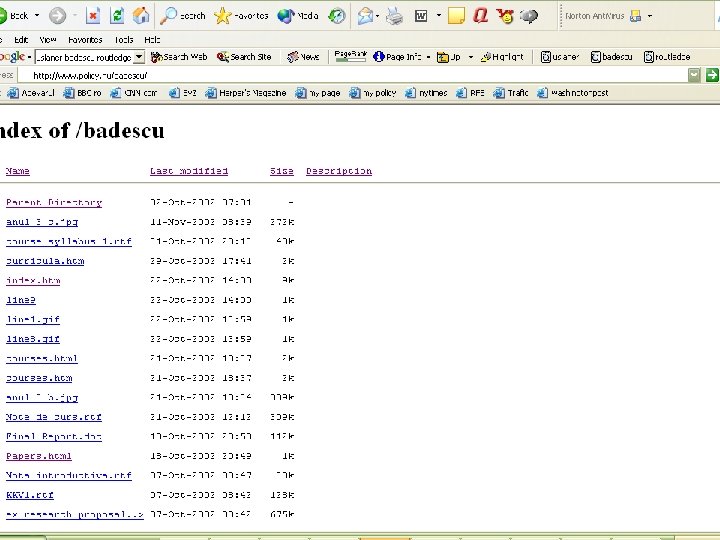This screenshot has height=540, width=720.
Task: Click the Google toolbar Page Info icon
Action: [x=379, y=57]
